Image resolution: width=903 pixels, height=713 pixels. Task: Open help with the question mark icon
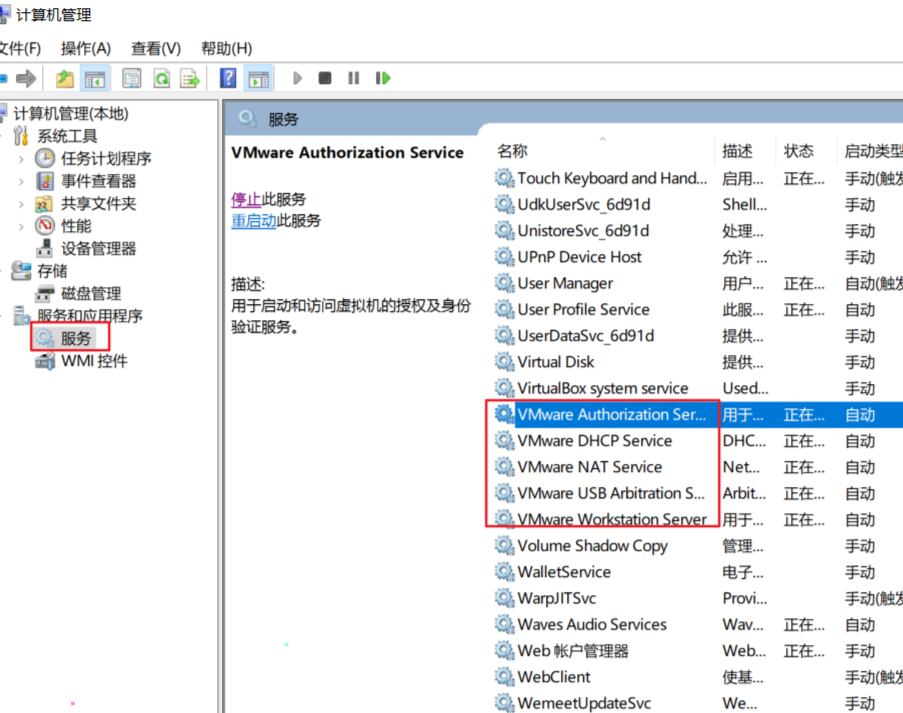coord(228,78)
